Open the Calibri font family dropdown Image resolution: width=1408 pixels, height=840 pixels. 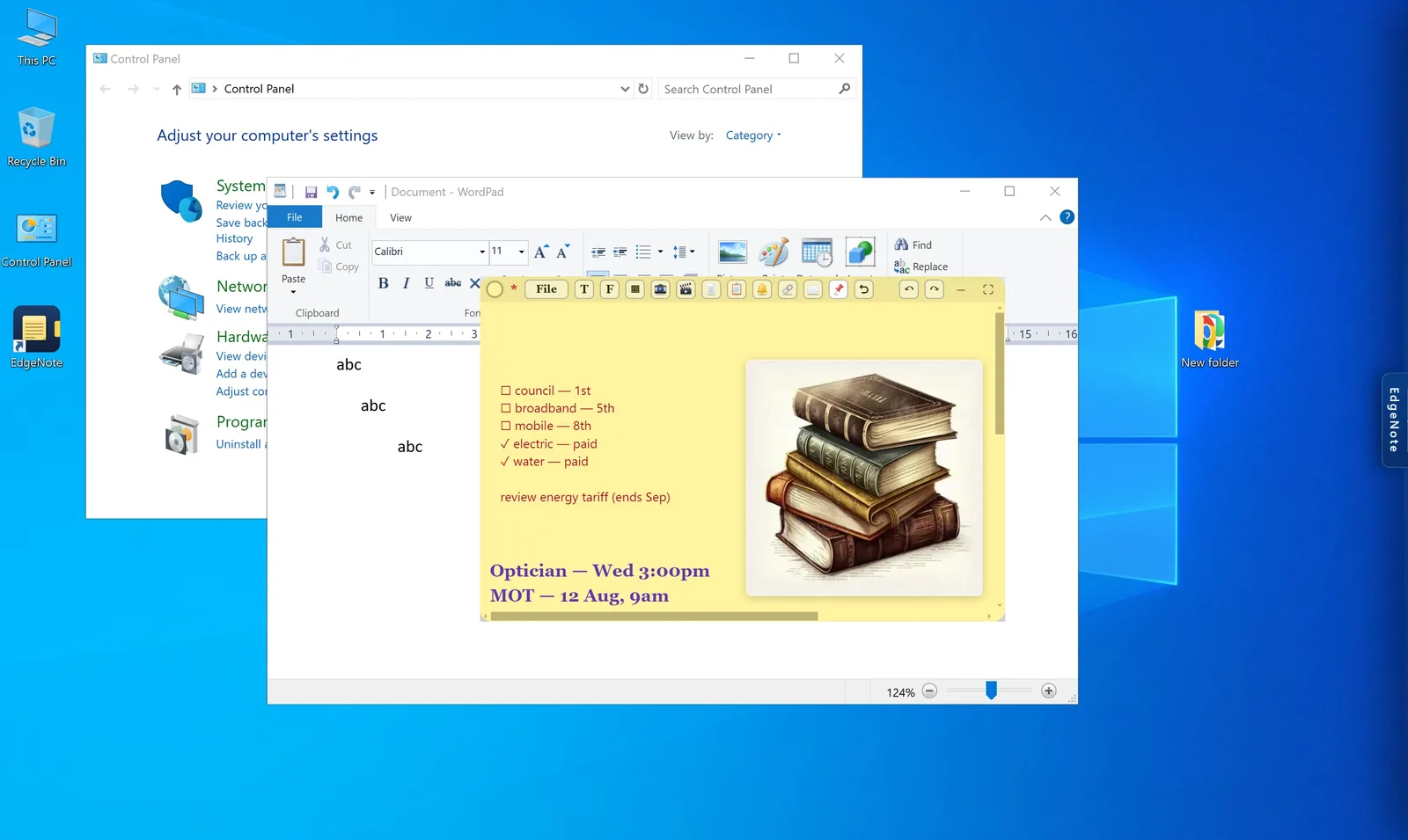coord(482,252)
